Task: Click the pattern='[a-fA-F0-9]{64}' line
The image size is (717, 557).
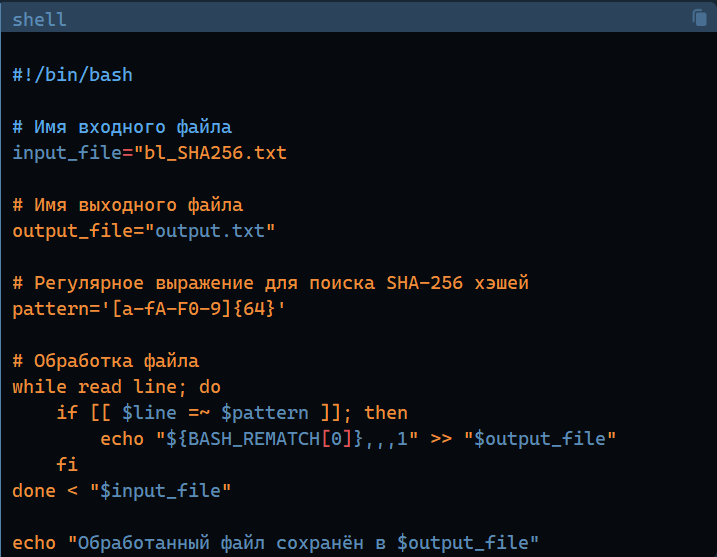Action: tap(149, 309)
